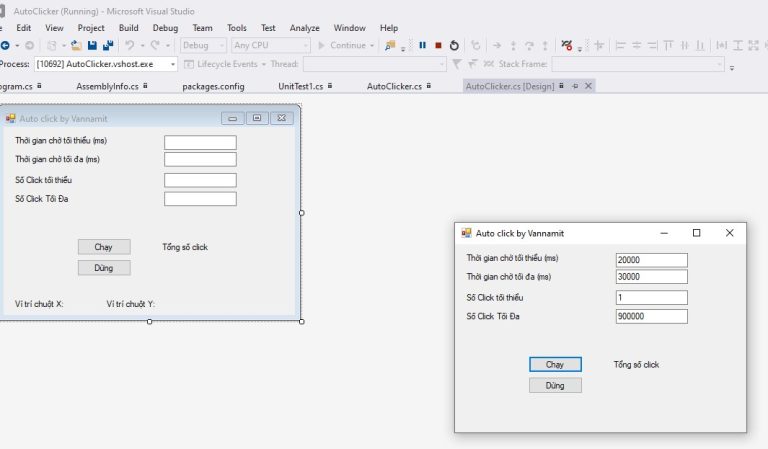
Task: Open the Edit menu
Action: [x=24, y=28]
